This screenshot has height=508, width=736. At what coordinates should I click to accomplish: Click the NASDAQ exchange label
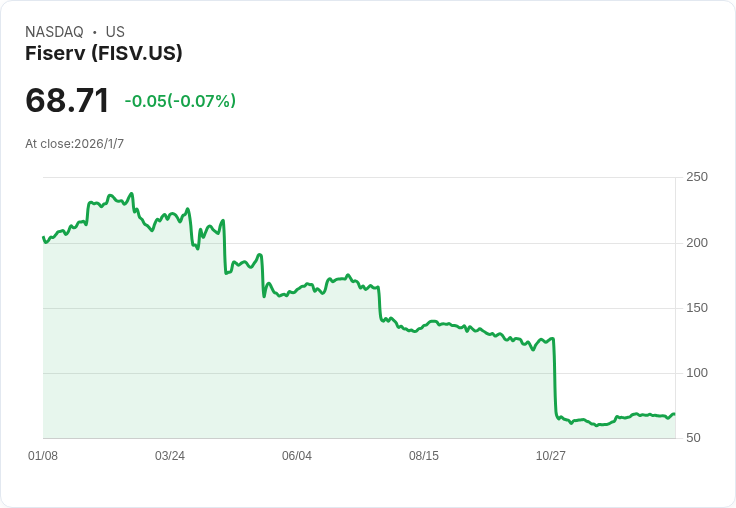pyautogui.click(x=54, y=32)
